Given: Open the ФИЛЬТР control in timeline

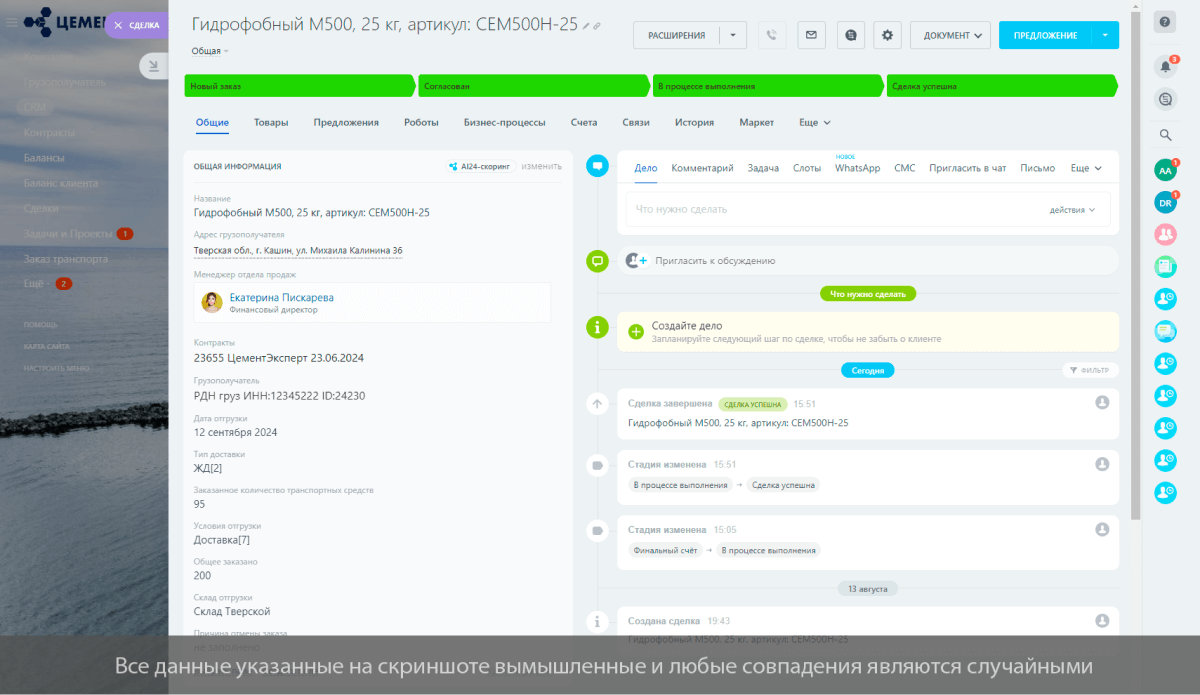Looking at the screenshot, I should point(1090,370).
